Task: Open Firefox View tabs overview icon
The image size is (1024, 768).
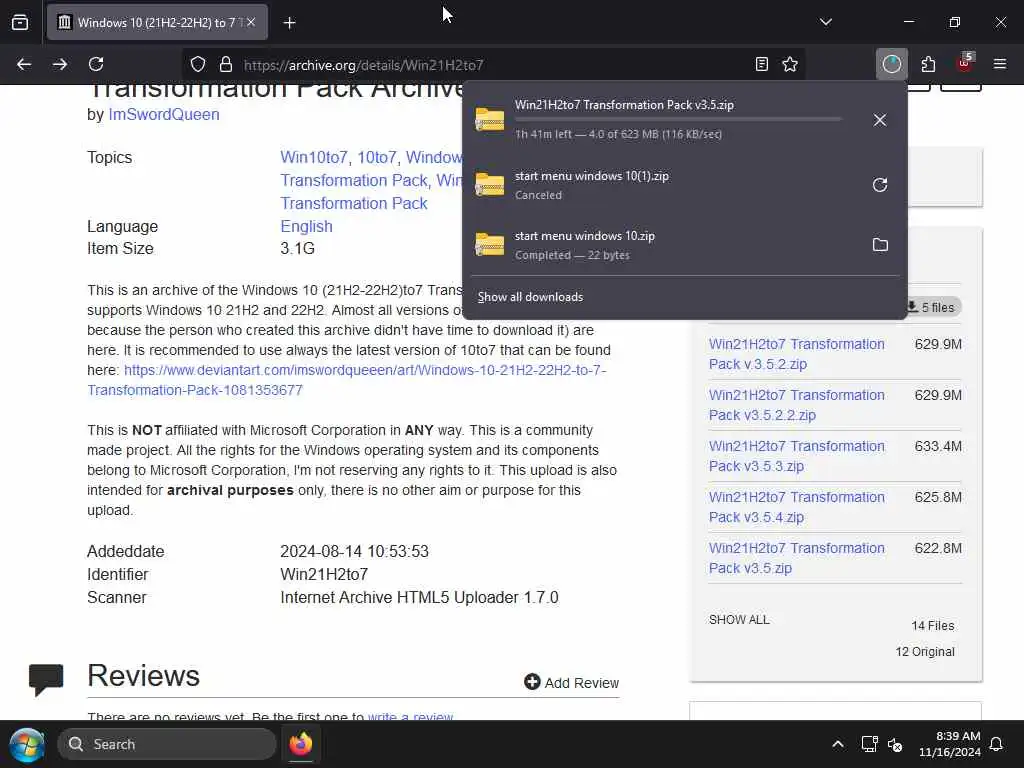Action: pyautogui.click(x=20, y=22)
